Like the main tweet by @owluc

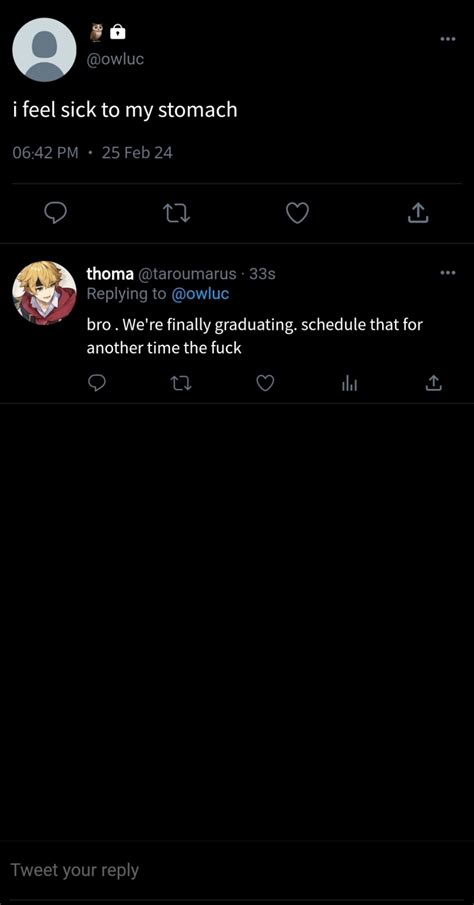coord(298,214)
